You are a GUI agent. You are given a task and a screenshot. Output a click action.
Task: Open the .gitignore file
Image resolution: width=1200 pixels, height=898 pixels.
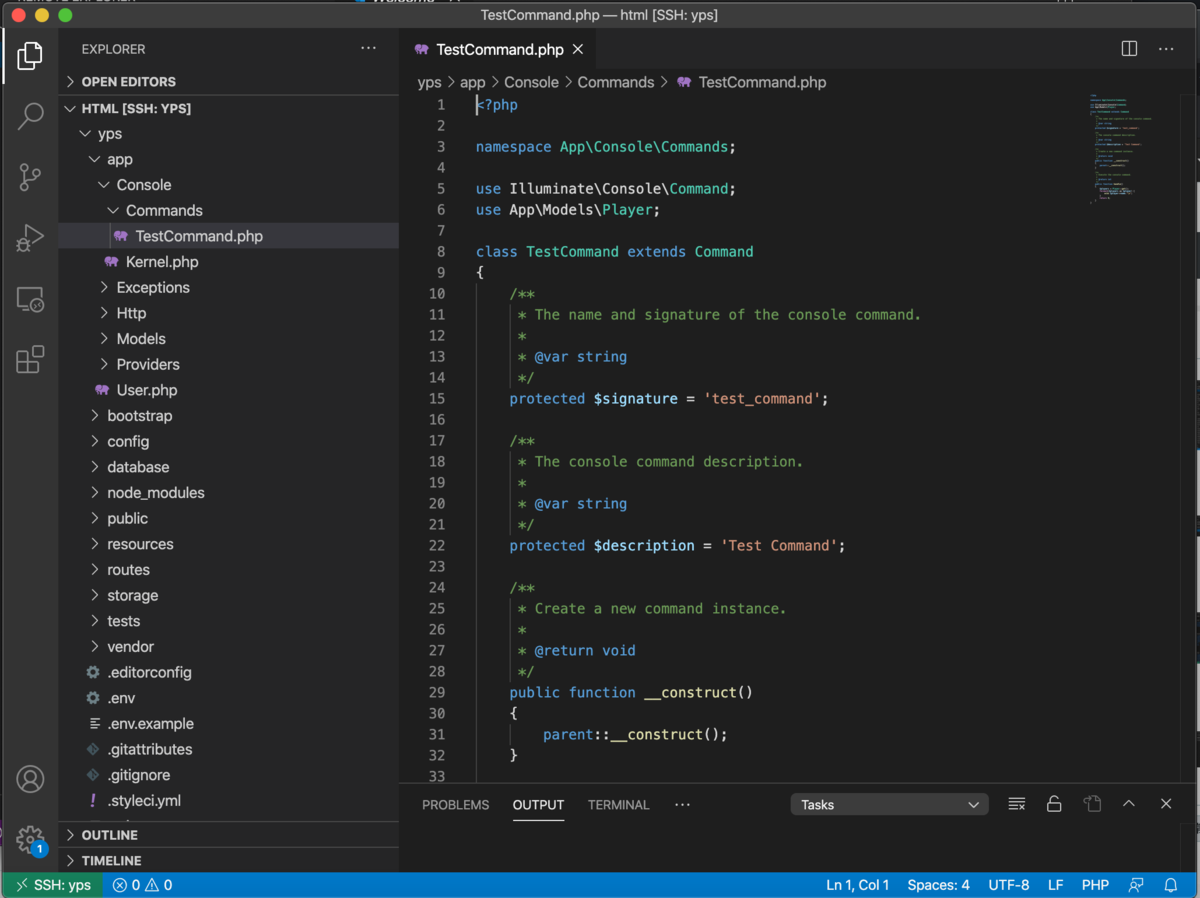coord(228,775)
